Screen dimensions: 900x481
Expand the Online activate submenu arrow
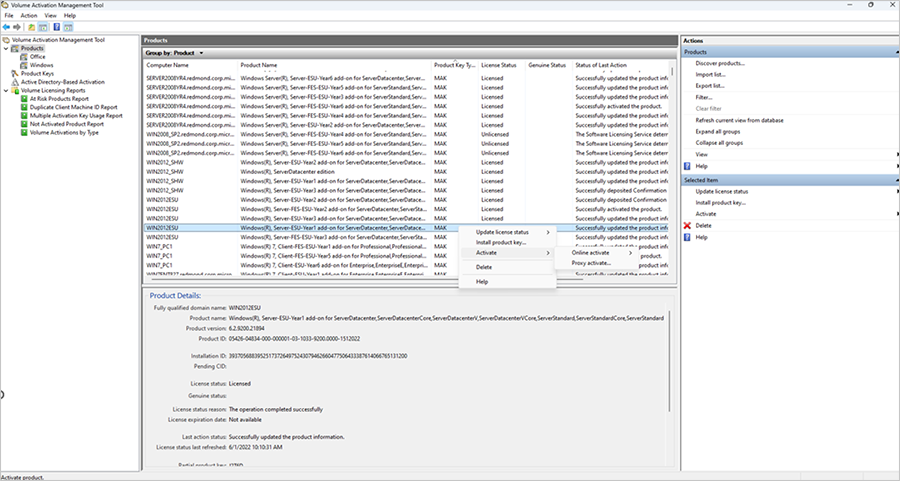tap(630, 253)
